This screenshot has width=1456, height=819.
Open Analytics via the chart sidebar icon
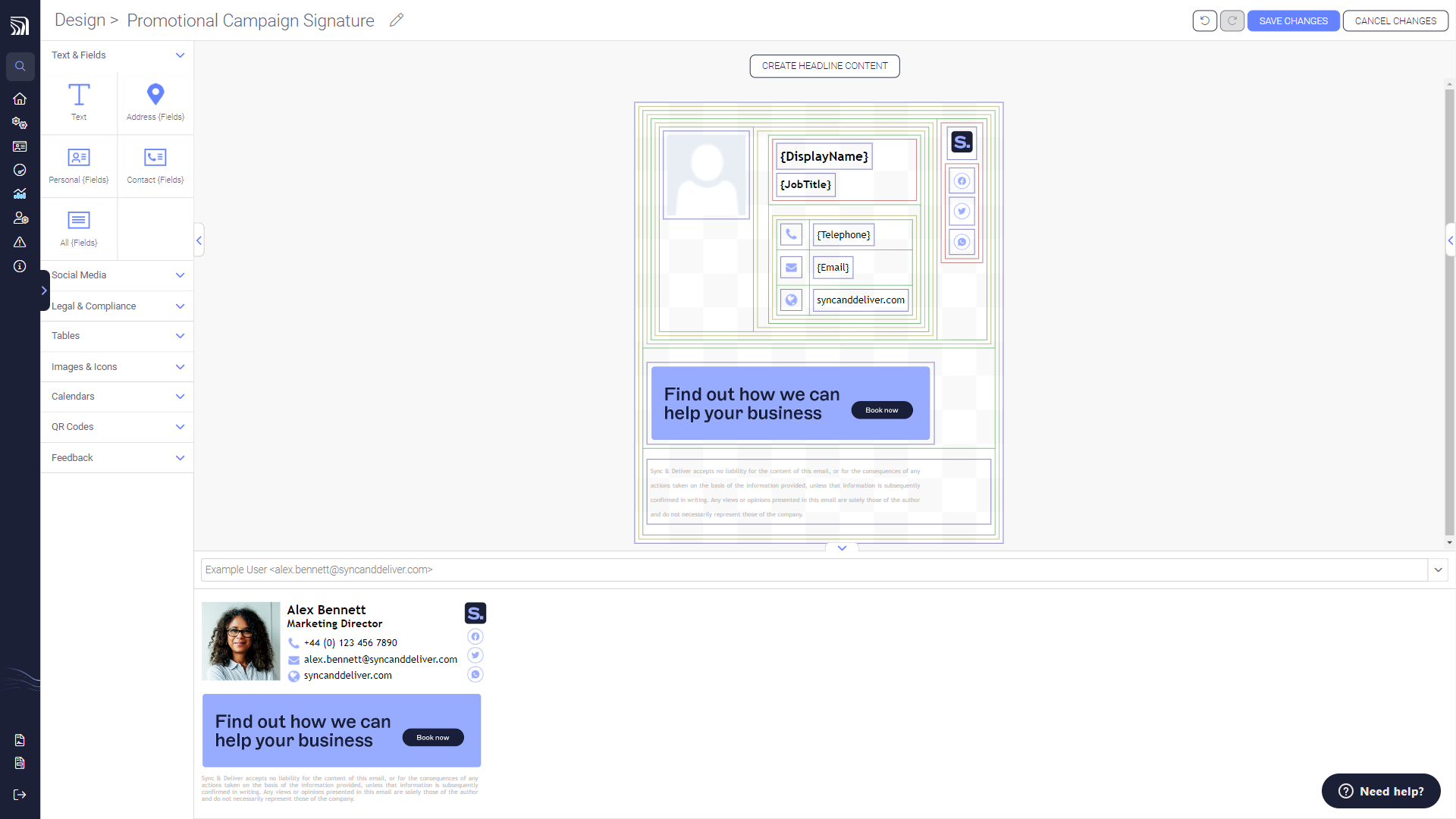(20, 193)
